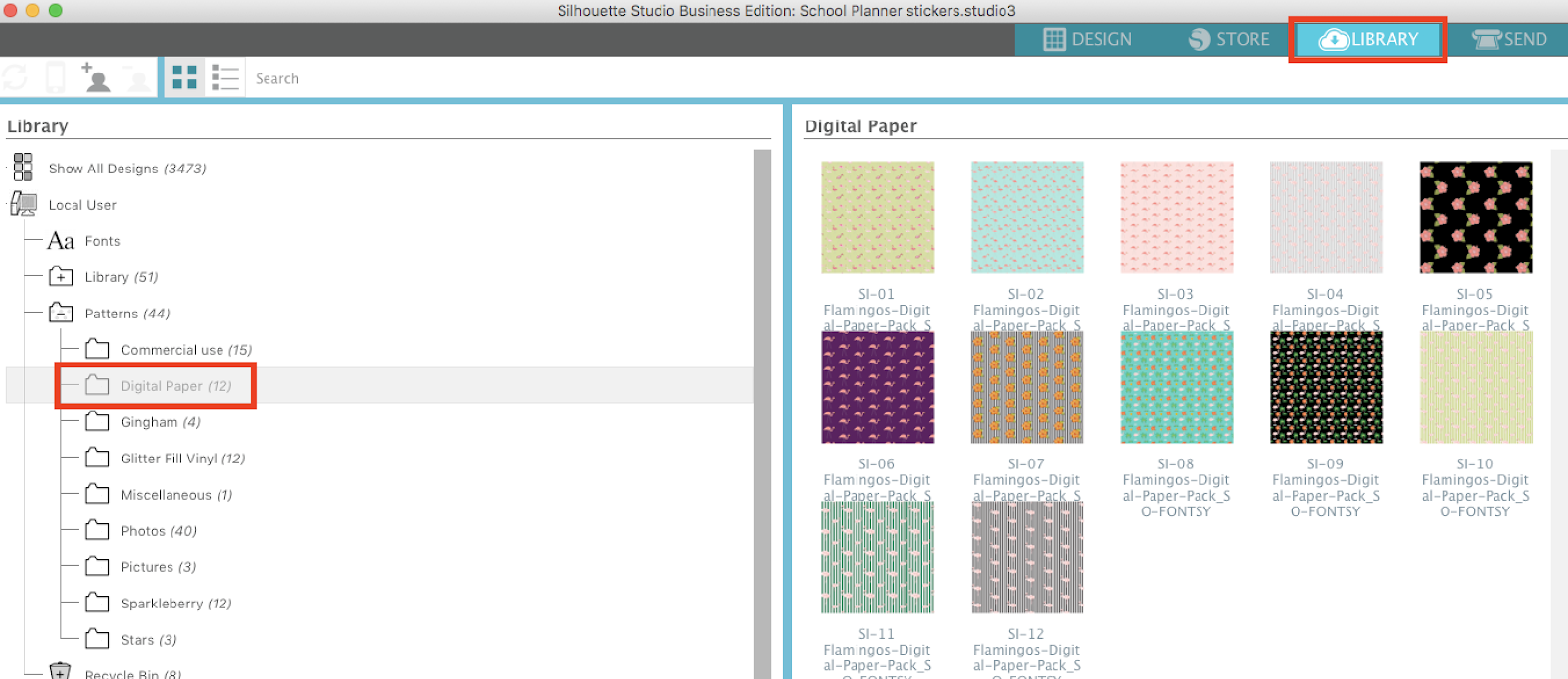Click the Sparkleberry folder icon
The image size is (1568, 679).
[x=97, y=602]
